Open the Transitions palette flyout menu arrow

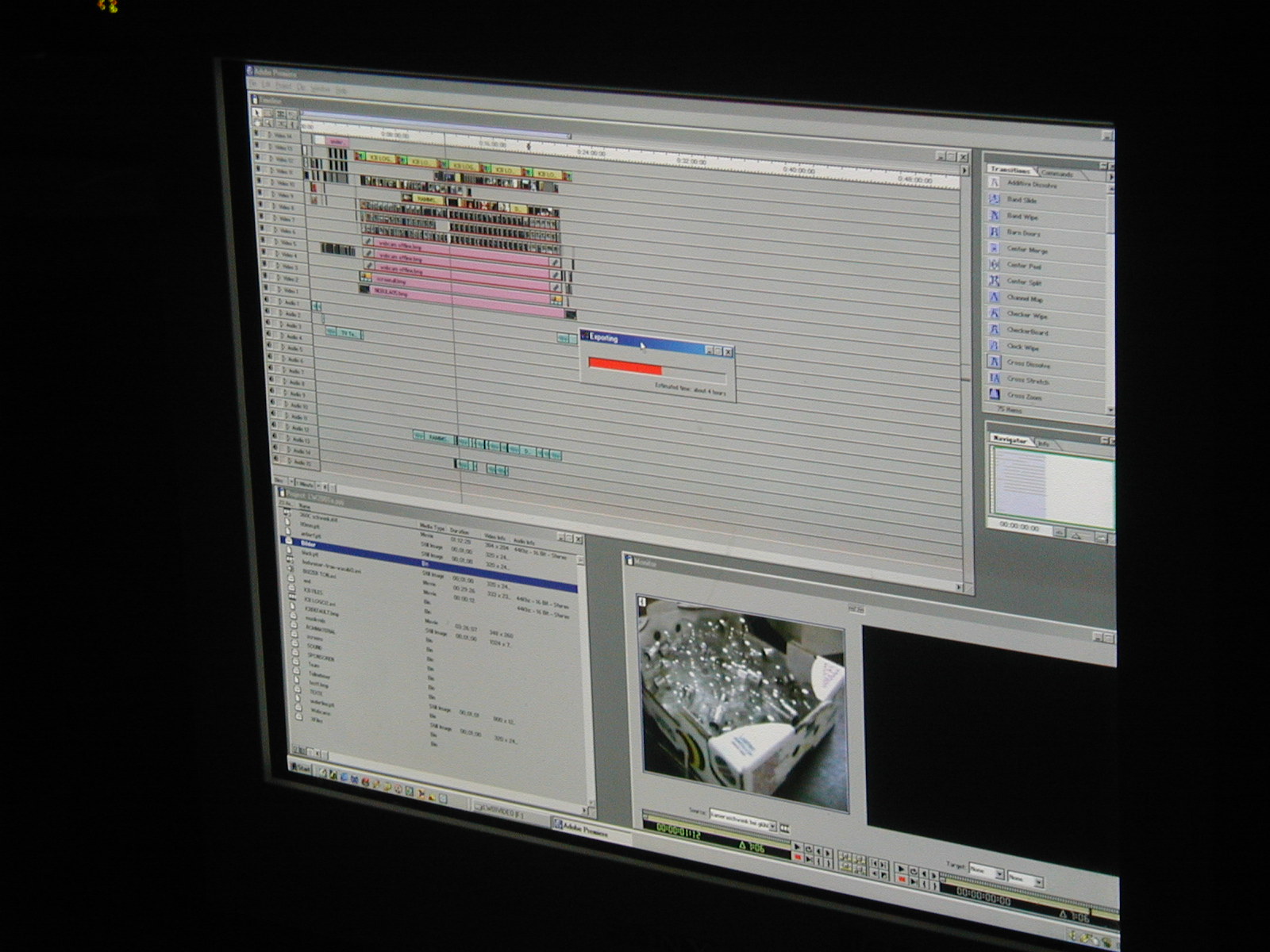coord(1111,176)
